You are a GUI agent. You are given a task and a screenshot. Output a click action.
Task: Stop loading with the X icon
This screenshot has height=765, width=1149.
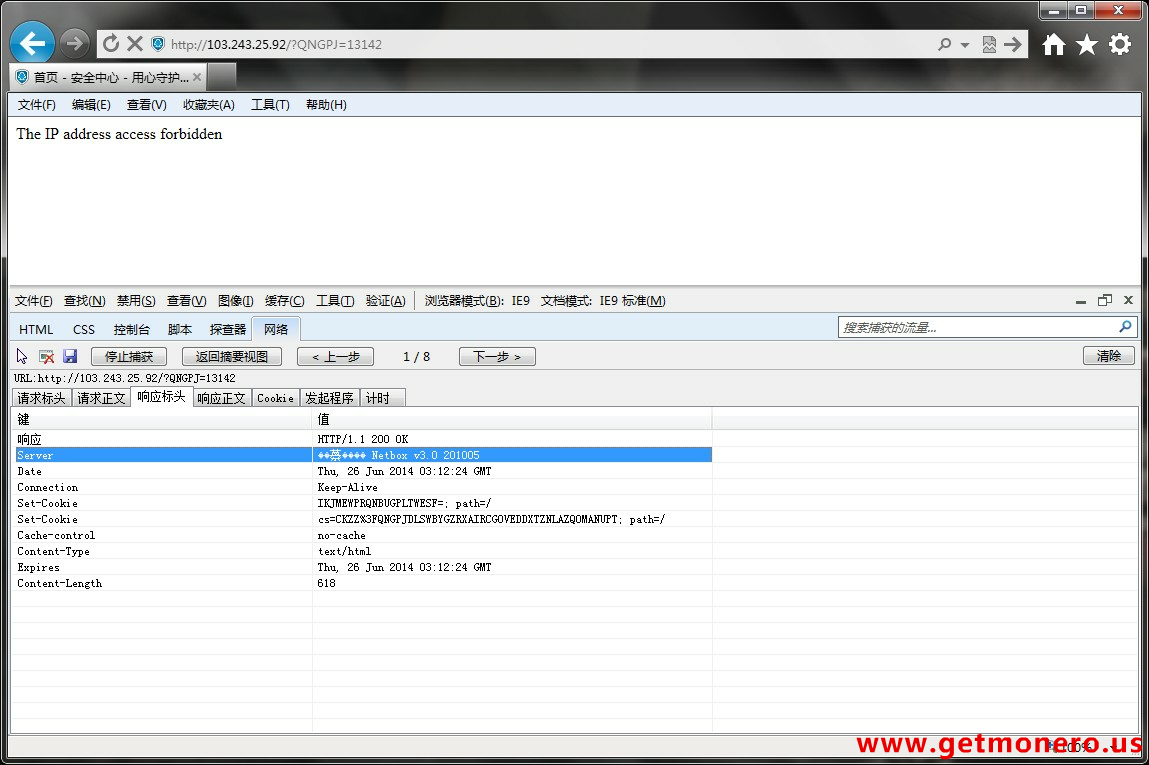135,44
